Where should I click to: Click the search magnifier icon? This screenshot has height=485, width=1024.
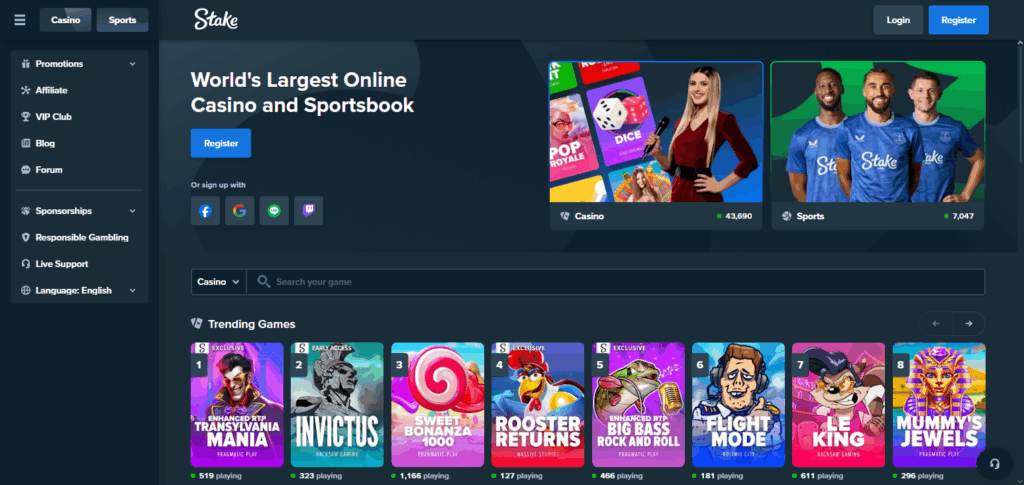pos(264,281)
